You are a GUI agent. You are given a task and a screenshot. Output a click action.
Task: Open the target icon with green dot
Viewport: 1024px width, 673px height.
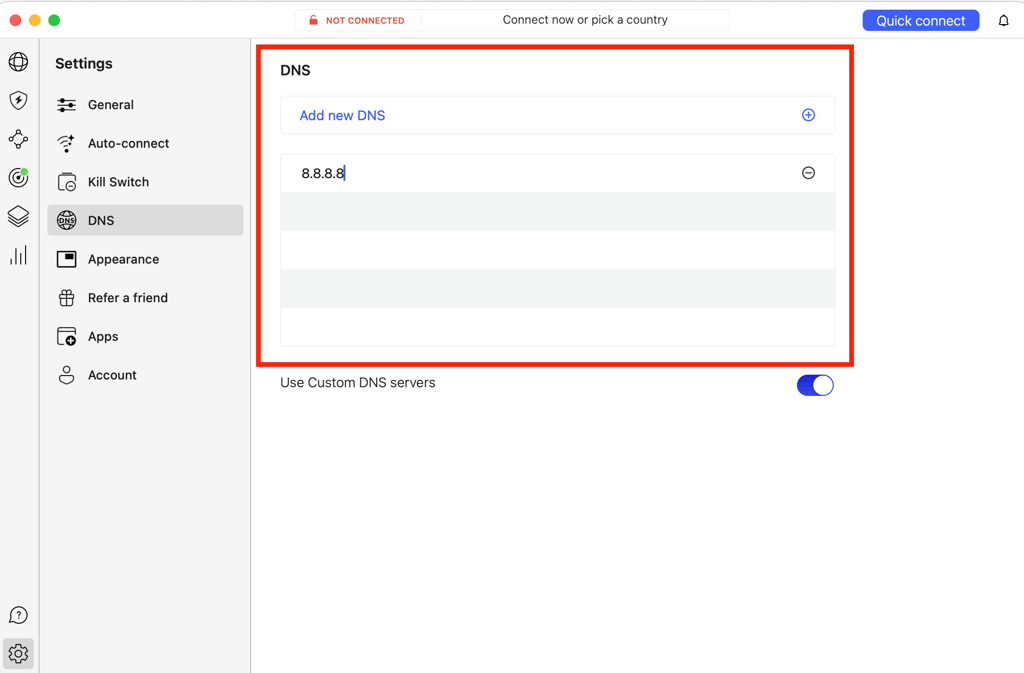pyautogui.click(x=18, y=177)
